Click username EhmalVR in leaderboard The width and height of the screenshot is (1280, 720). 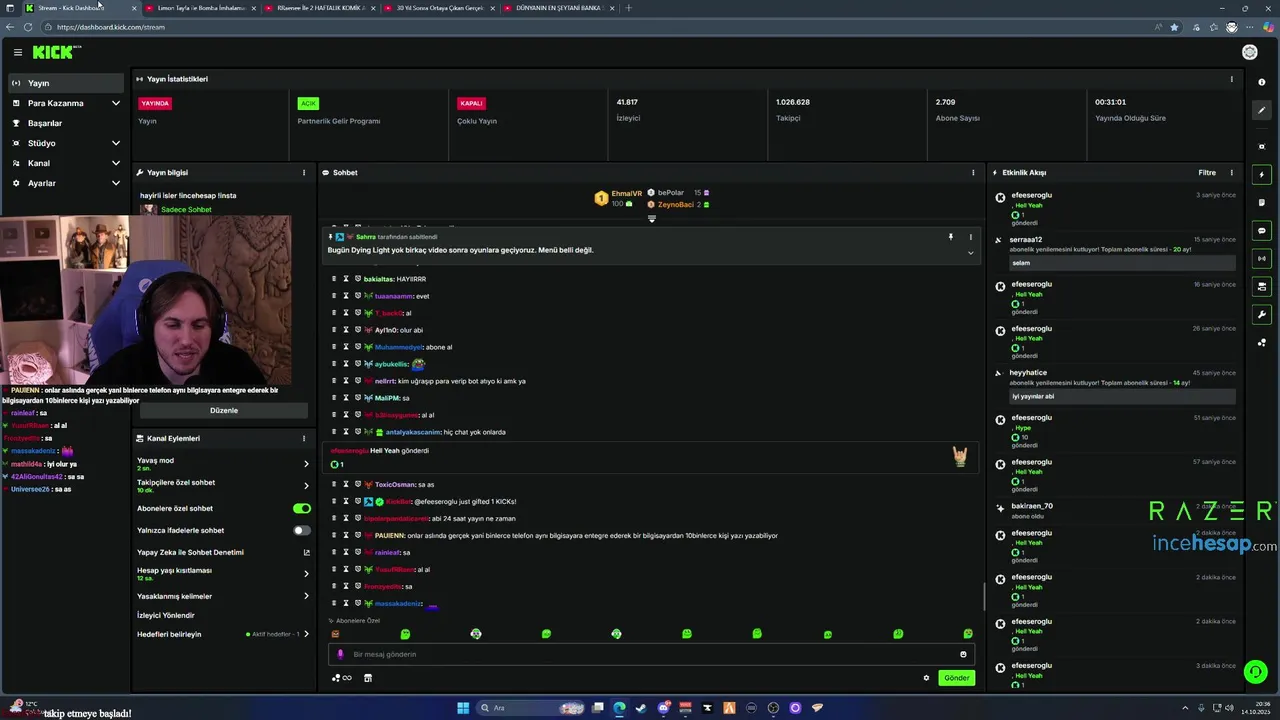click(x=626, y=194)
